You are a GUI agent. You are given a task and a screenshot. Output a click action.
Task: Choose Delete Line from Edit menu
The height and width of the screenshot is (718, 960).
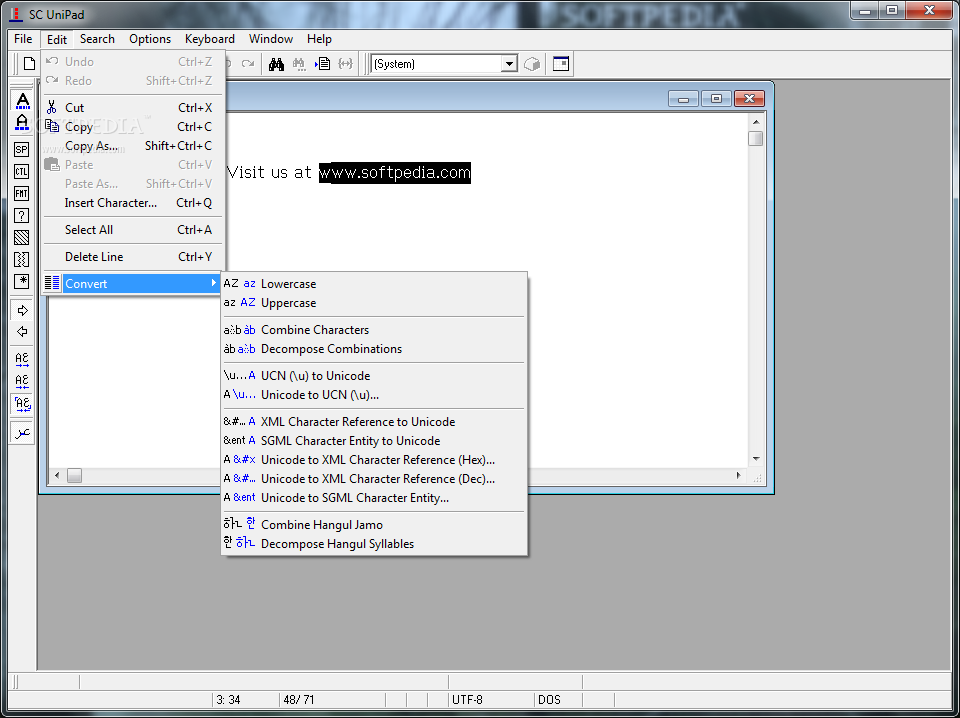click(x=130, y=256)
